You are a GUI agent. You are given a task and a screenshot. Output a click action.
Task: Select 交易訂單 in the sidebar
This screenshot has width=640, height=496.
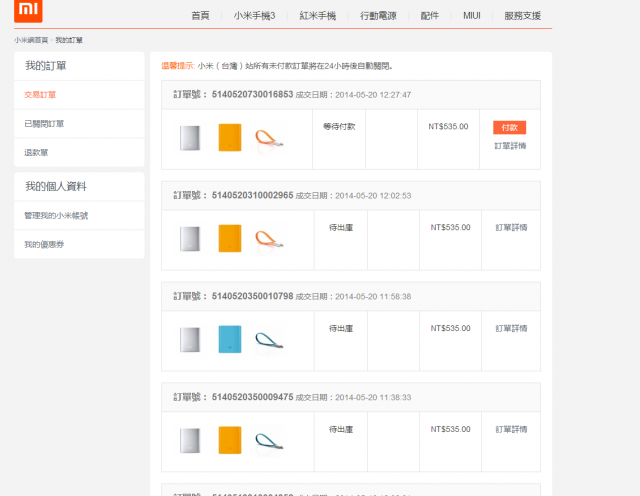tap(40, 95)
